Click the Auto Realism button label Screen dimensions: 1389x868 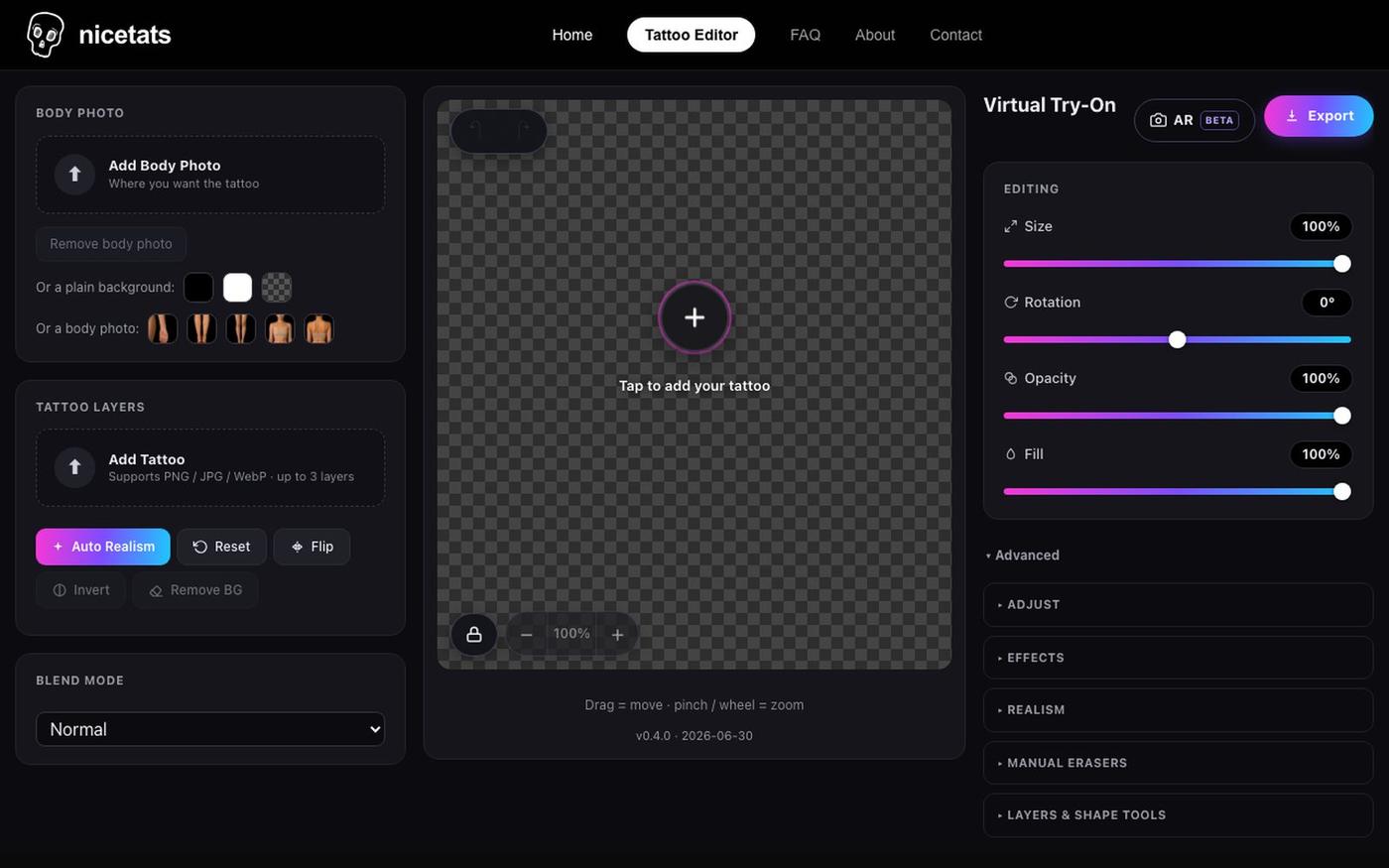click(113, 547)
